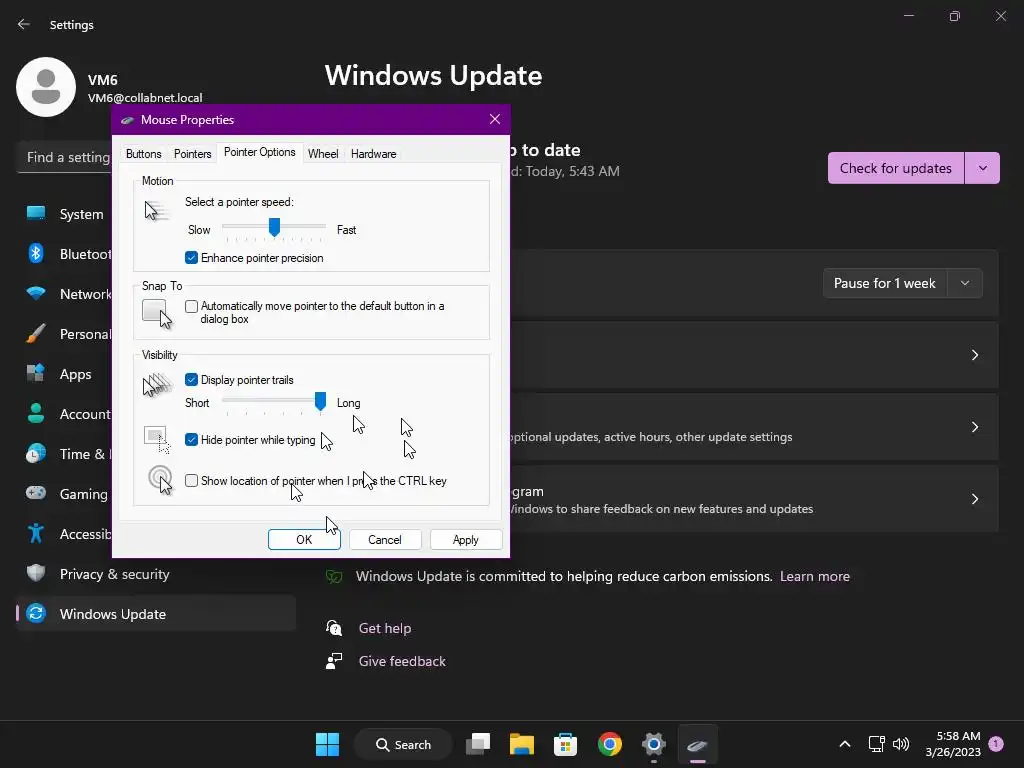This screenshot has height=768, width=1024.
Task: Open the Insider program feedback chevron
Action: [974, 499]
